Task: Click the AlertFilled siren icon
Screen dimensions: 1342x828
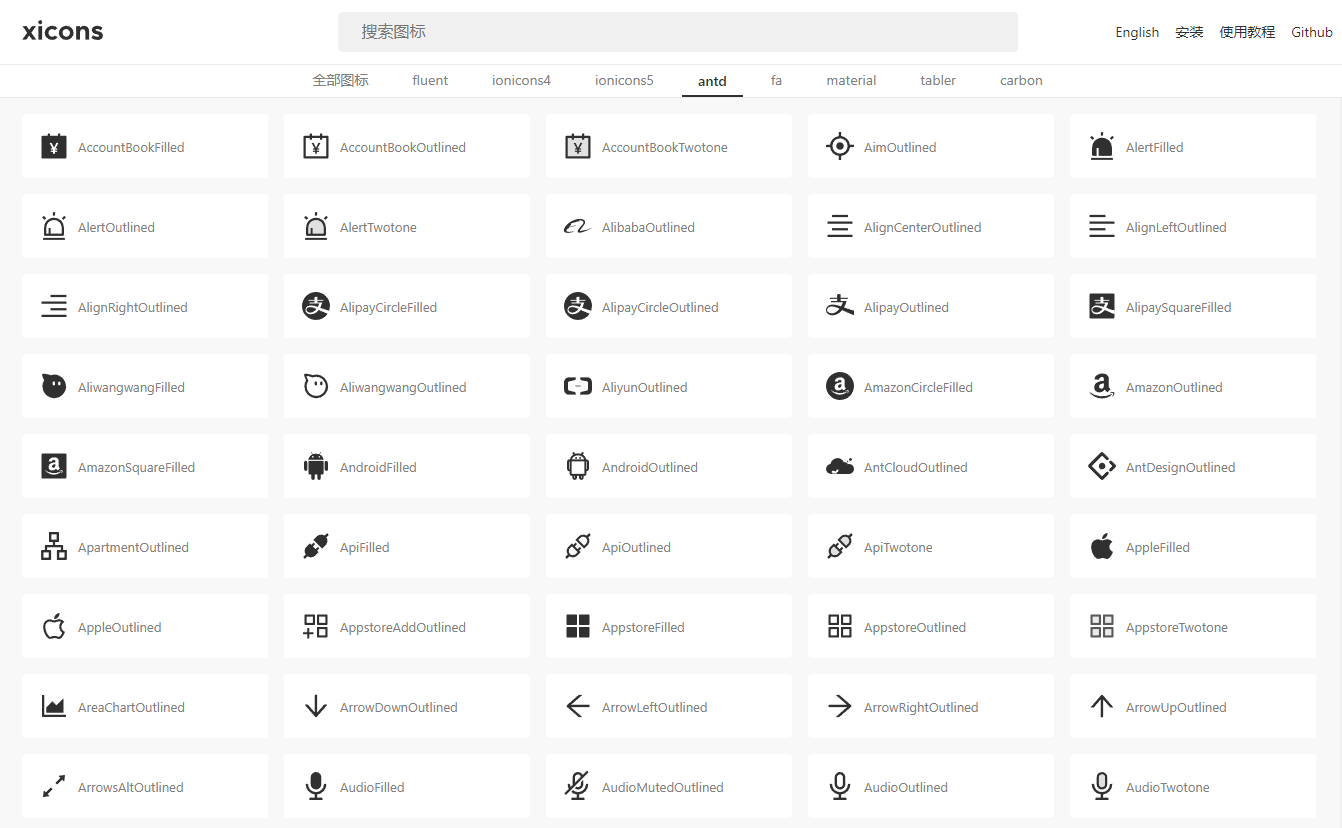Action: (1102, 147)
